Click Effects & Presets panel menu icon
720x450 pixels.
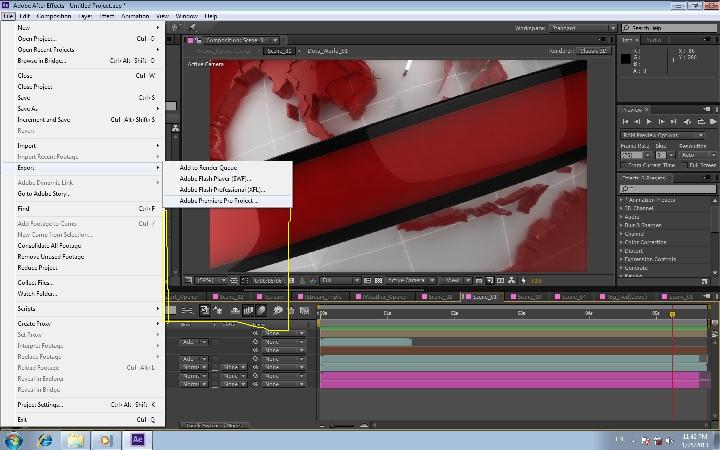707,177
